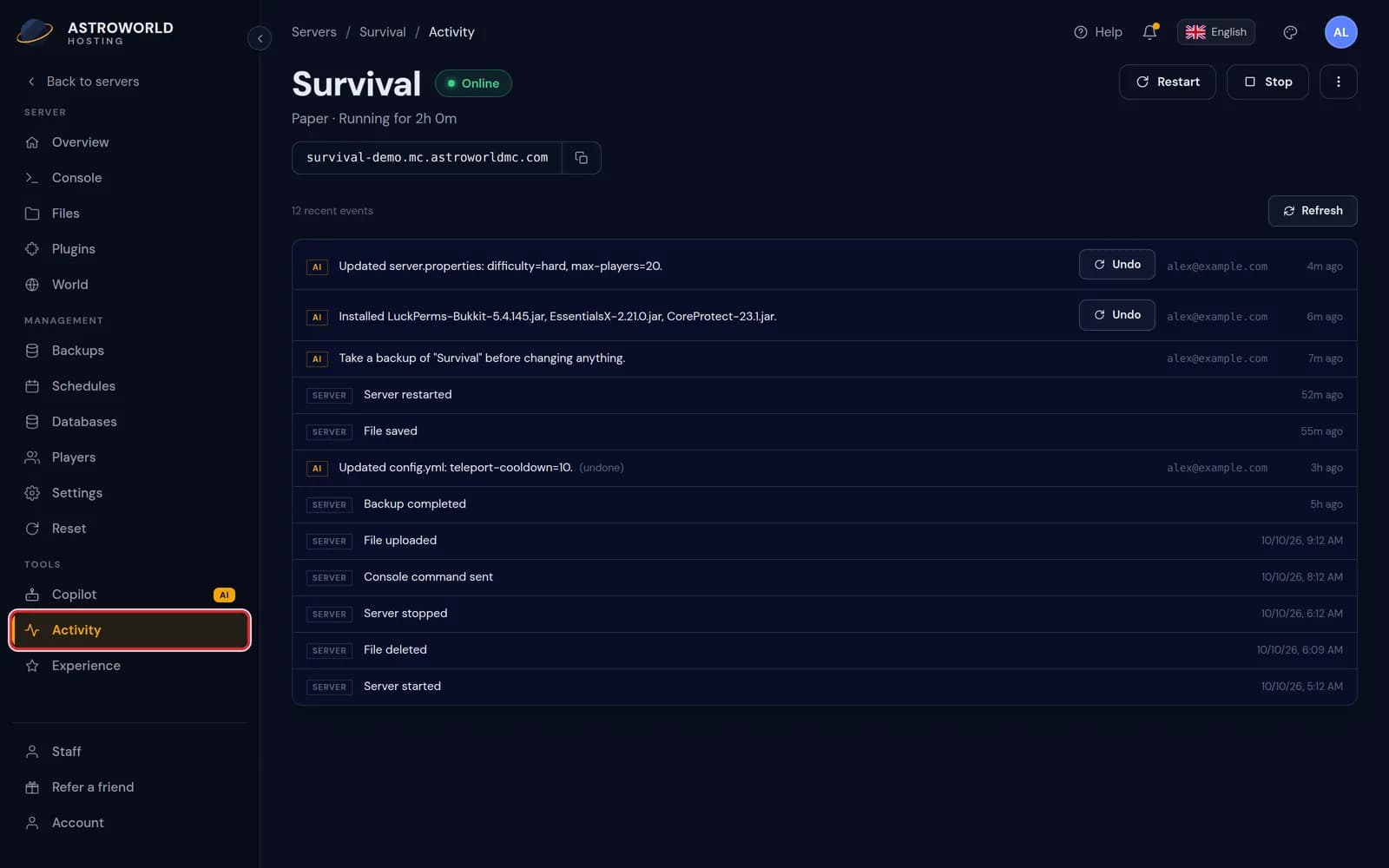
Task: Go back to servers list
Action: (83, 82)
